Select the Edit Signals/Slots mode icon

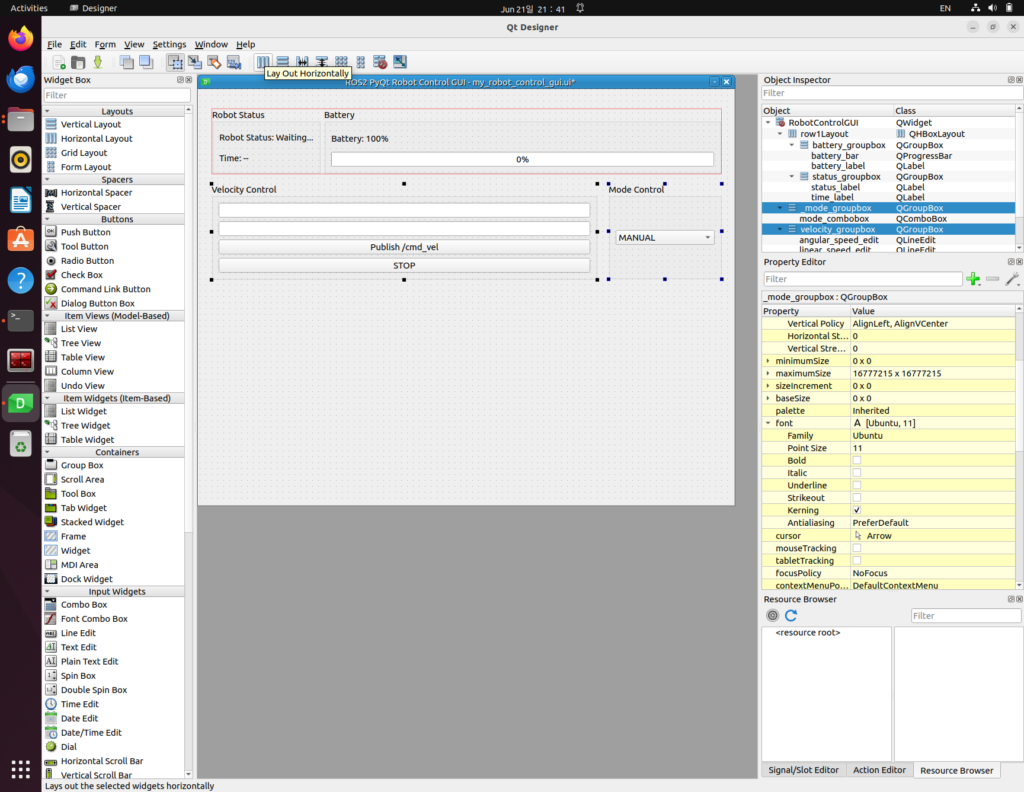(195, 63)
